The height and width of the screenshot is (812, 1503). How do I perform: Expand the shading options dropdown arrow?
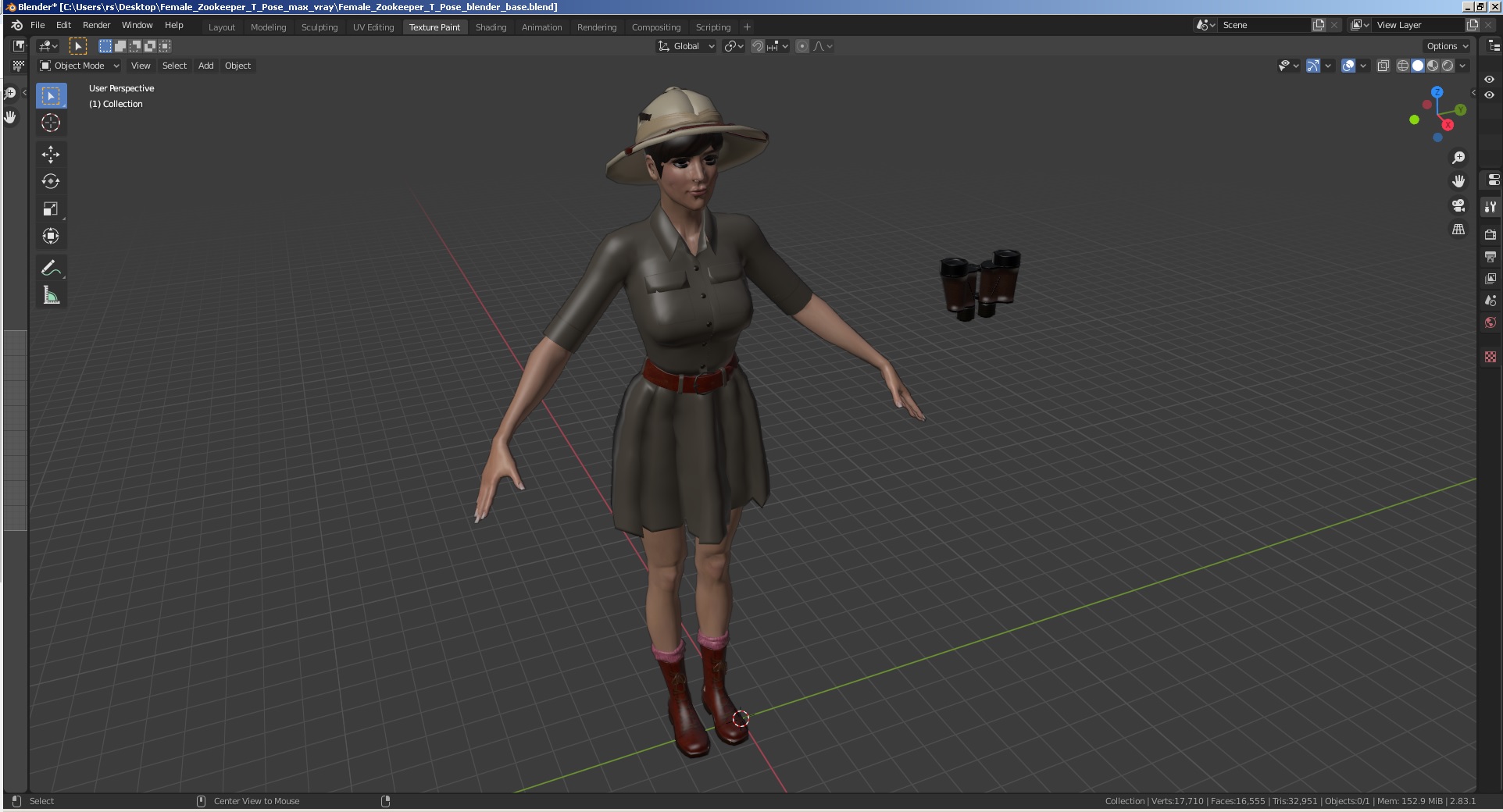1462,66
